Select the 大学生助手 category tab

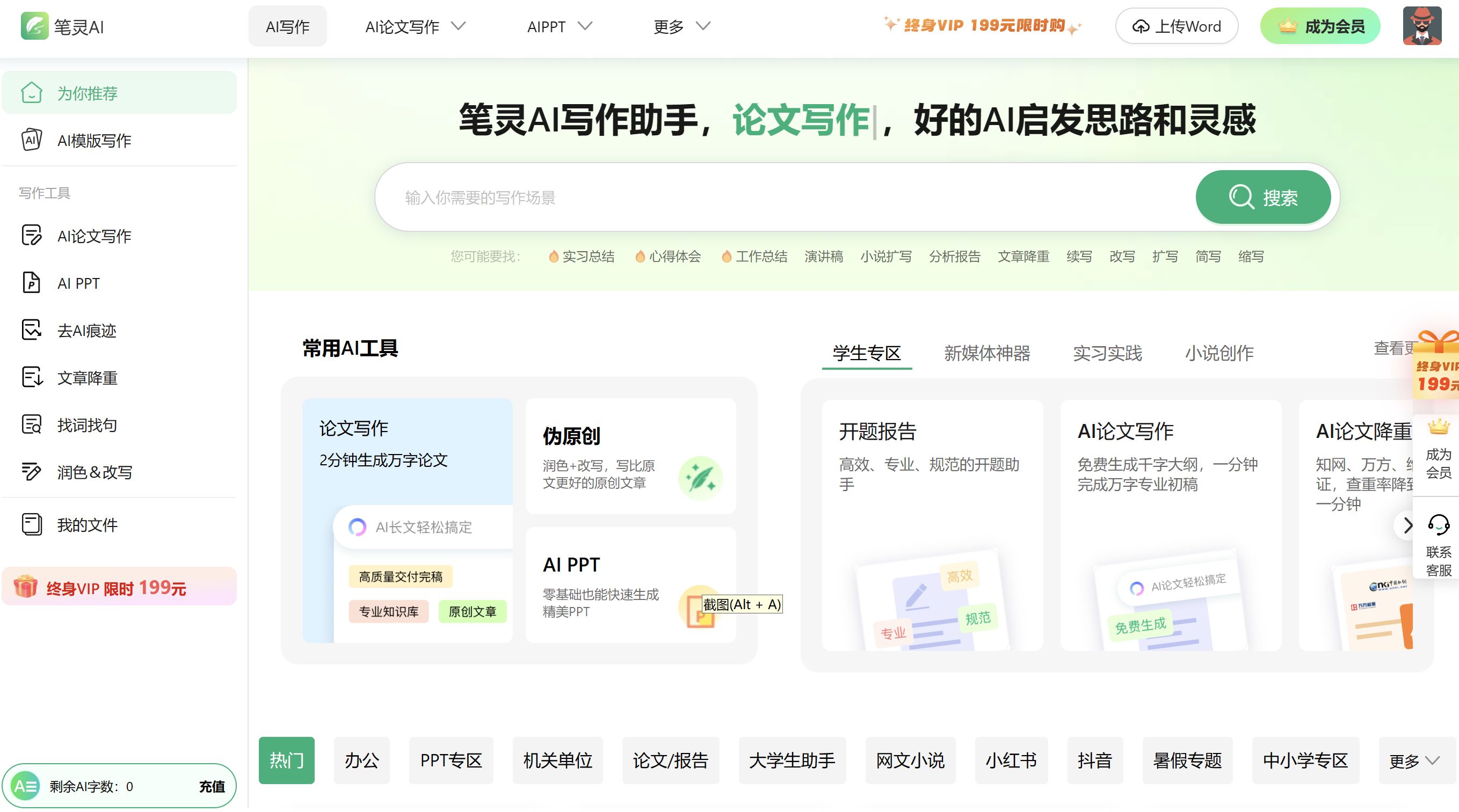point(793,760)
